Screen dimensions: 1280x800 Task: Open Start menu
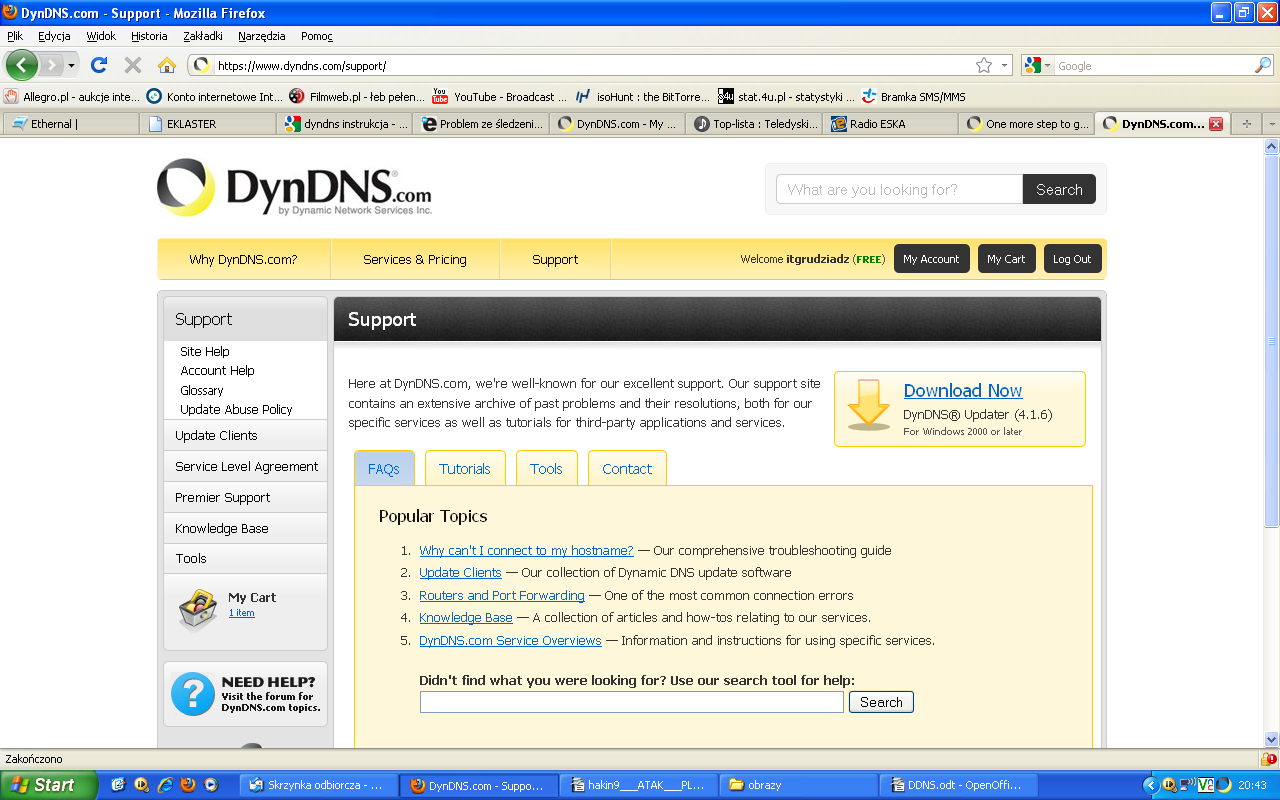pos(48,785)
